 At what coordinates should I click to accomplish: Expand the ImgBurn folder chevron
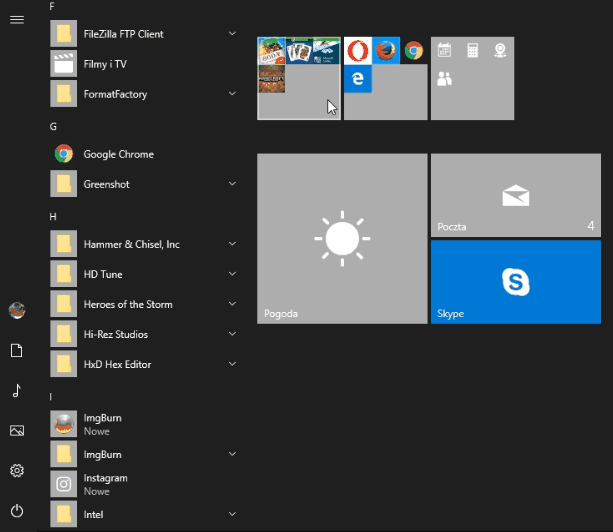pyautogui.click(x=232, y=454)
